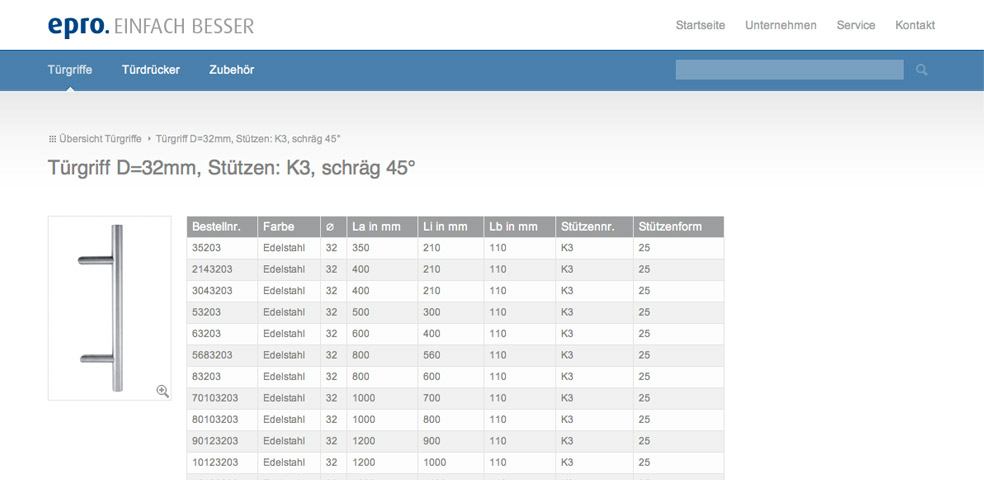Select order number 5683203
Screen dimensions: 984x480
pos(212,355)
